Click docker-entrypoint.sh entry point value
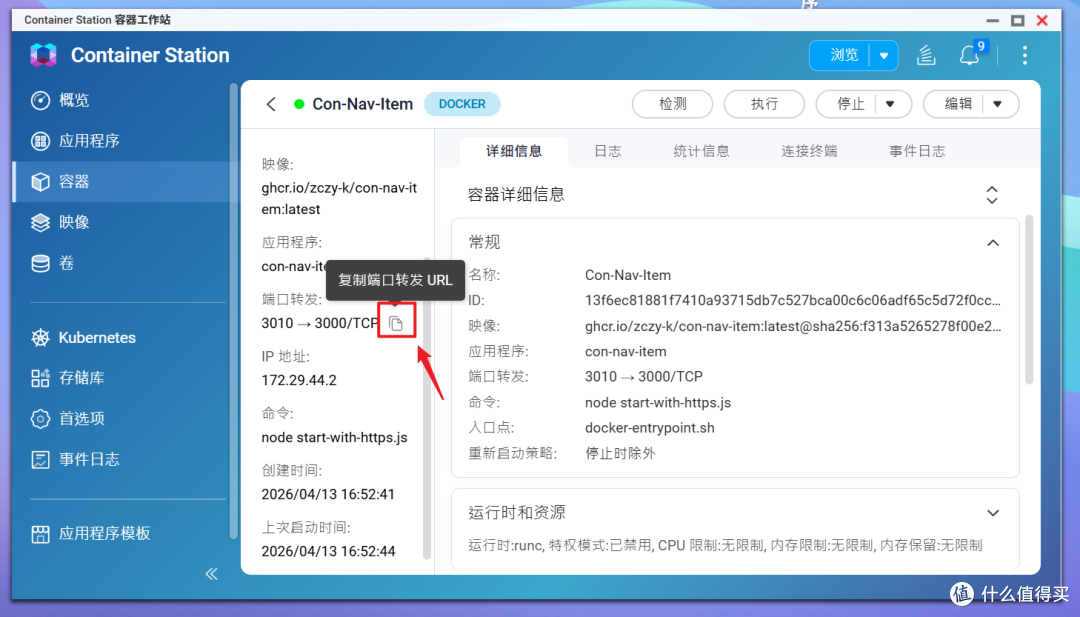The height and width of the screenshot is (617, 1080). 650,428
